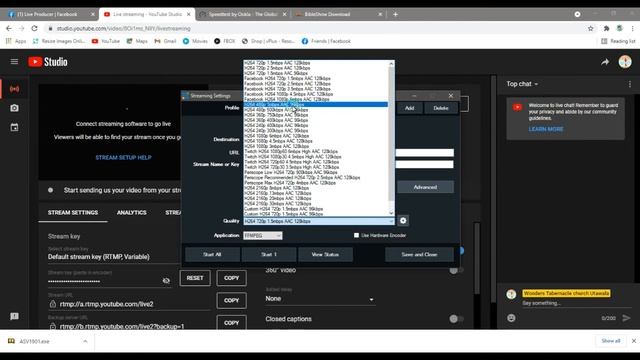Screen dimensions: 640x360
Task: Open the Chrome extensions puzzle icon
Action: 607,29
